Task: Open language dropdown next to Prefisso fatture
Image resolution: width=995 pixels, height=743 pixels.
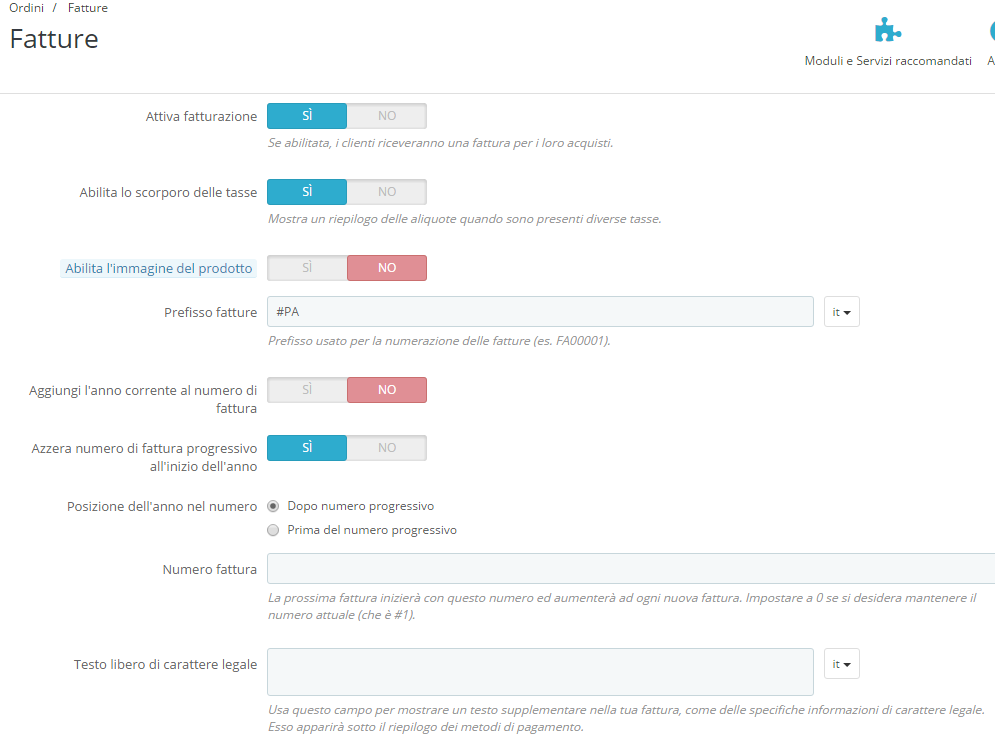Action: 841,311
